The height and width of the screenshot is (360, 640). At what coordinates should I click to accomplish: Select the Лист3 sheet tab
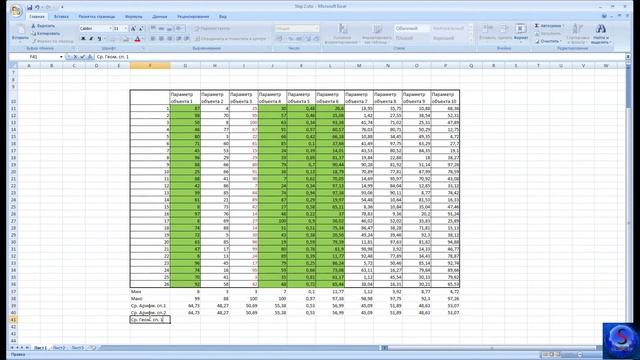[x=78, y=348]
